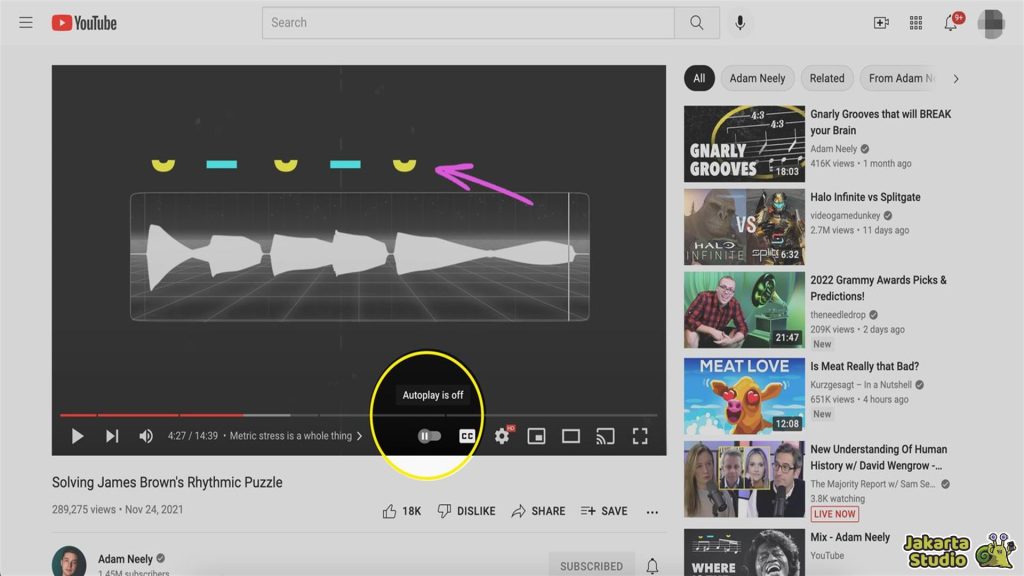Open the hamburger guide menu

(26, 22)
